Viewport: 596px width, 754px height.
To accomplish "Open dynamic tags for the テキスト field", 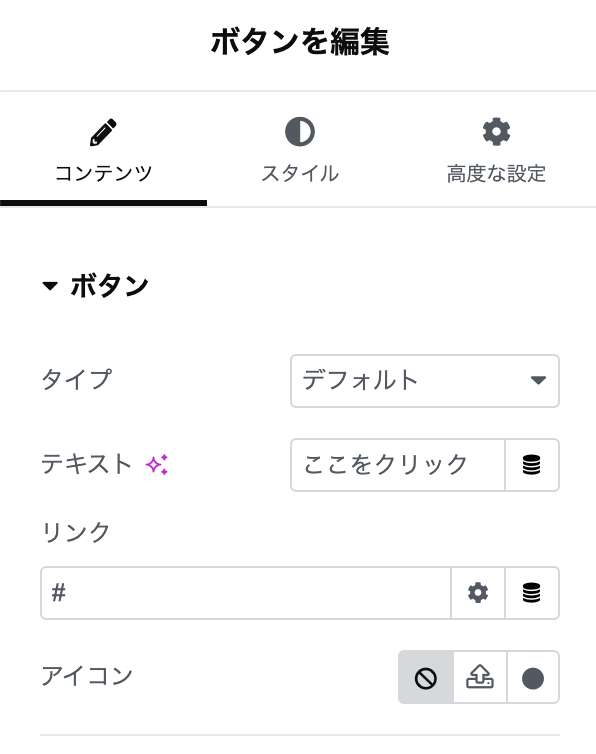I will pos(532,465).
